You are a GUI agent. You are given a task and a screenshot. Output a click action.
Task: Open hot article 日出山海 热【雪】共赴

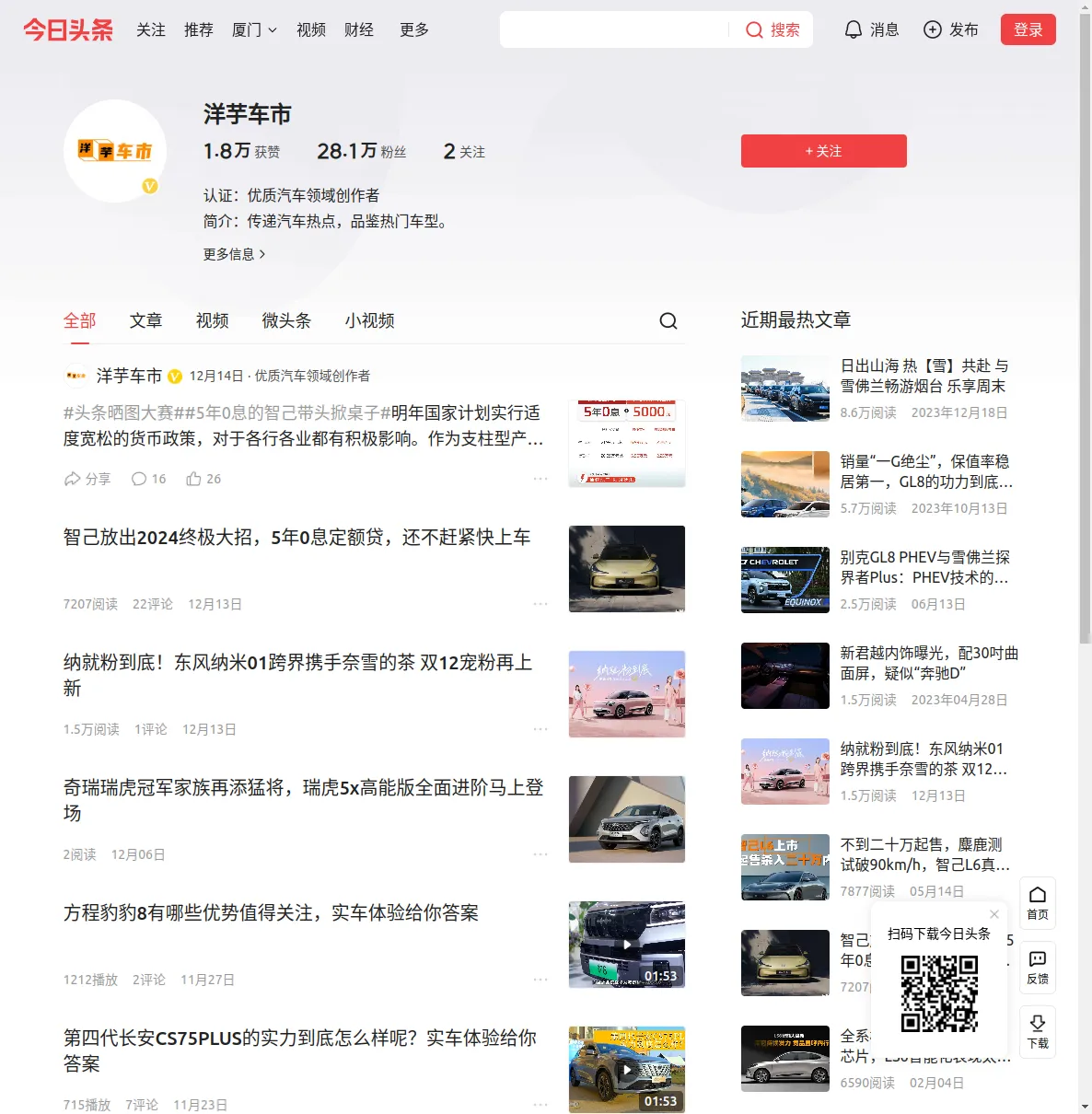pyautogui.click(x=924, y=376)
